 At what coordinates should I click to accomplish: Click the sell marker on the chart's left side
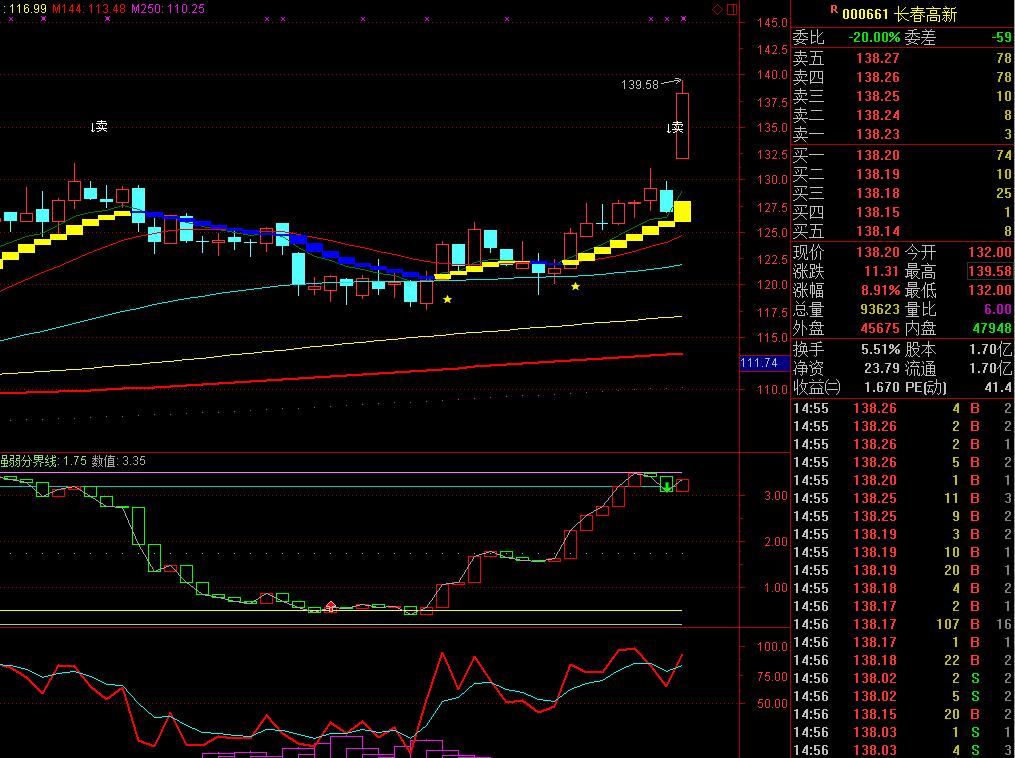click(x=99, y=126)
